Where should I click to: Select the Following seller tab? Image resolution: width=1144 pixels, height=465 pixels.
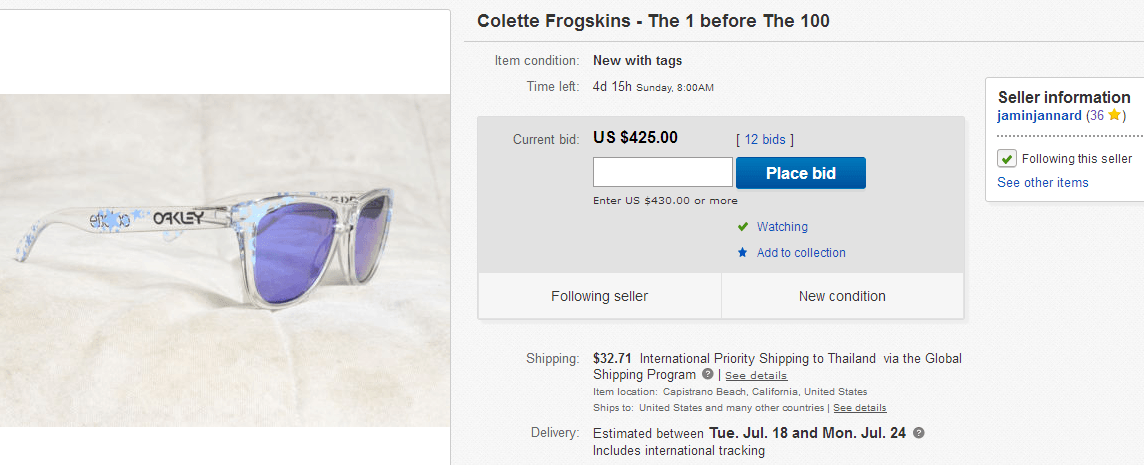click(599, 296)
